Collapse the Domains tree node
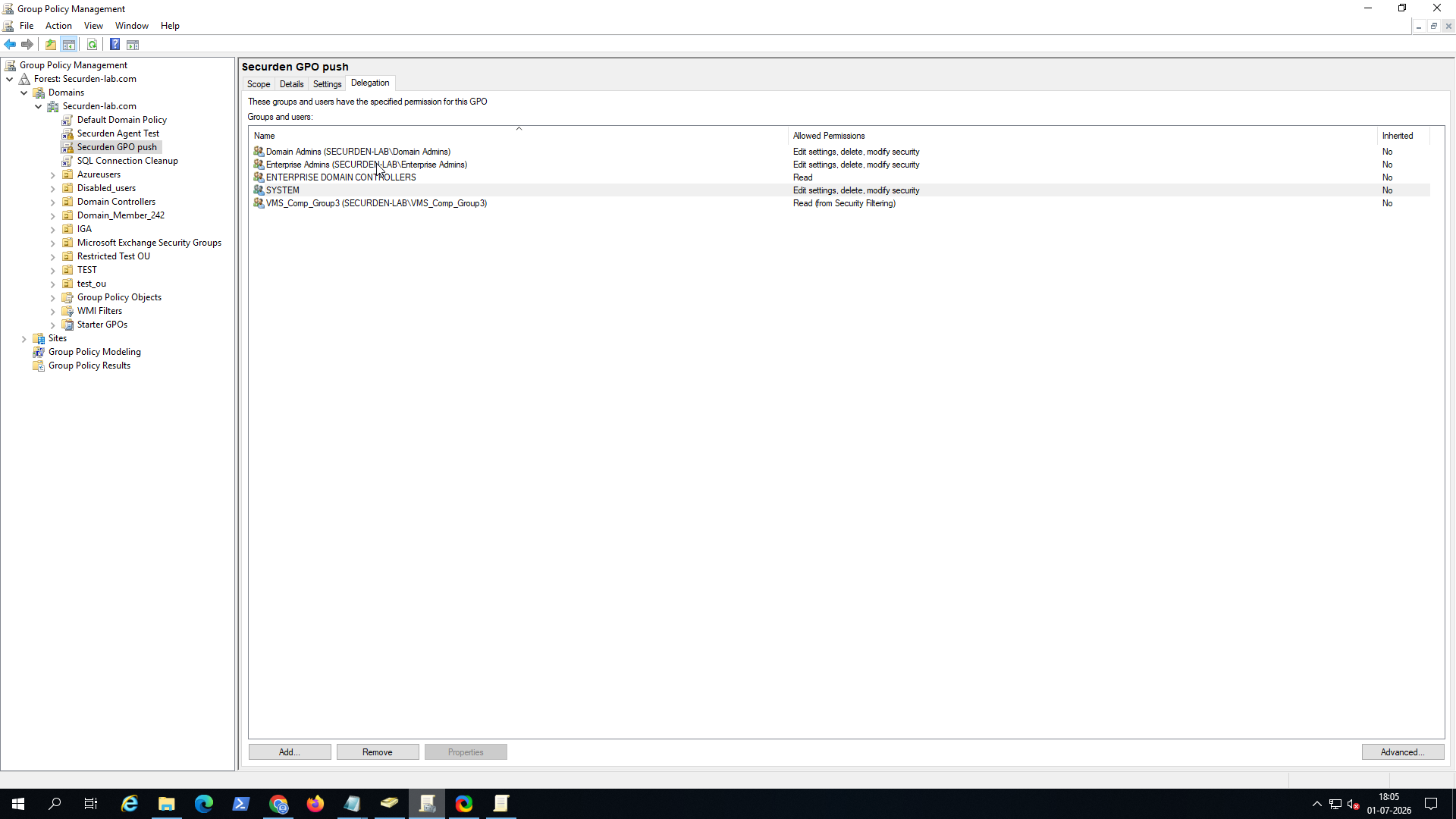The image size is (1456, 819). click(x=24, y=93)
